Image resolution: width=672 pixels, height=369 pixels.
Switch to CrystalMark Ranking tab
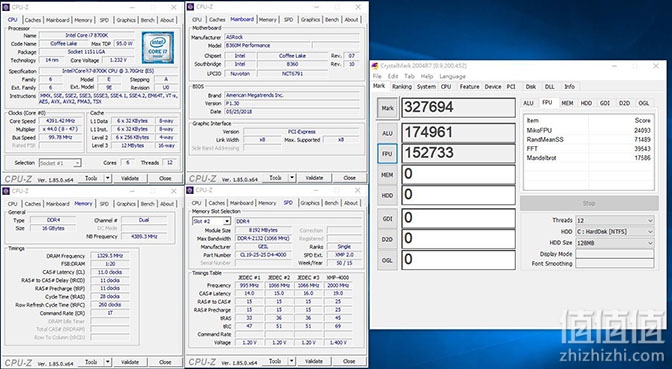pyautogui.click(x=402, y=87)
